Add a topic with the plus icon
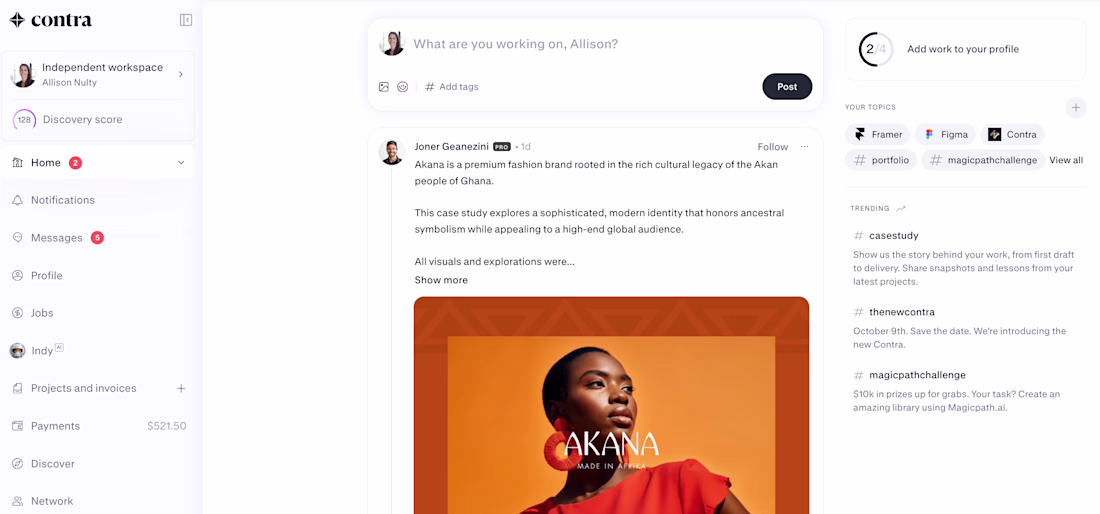 pyautogui.click(x=1075, y=107)
